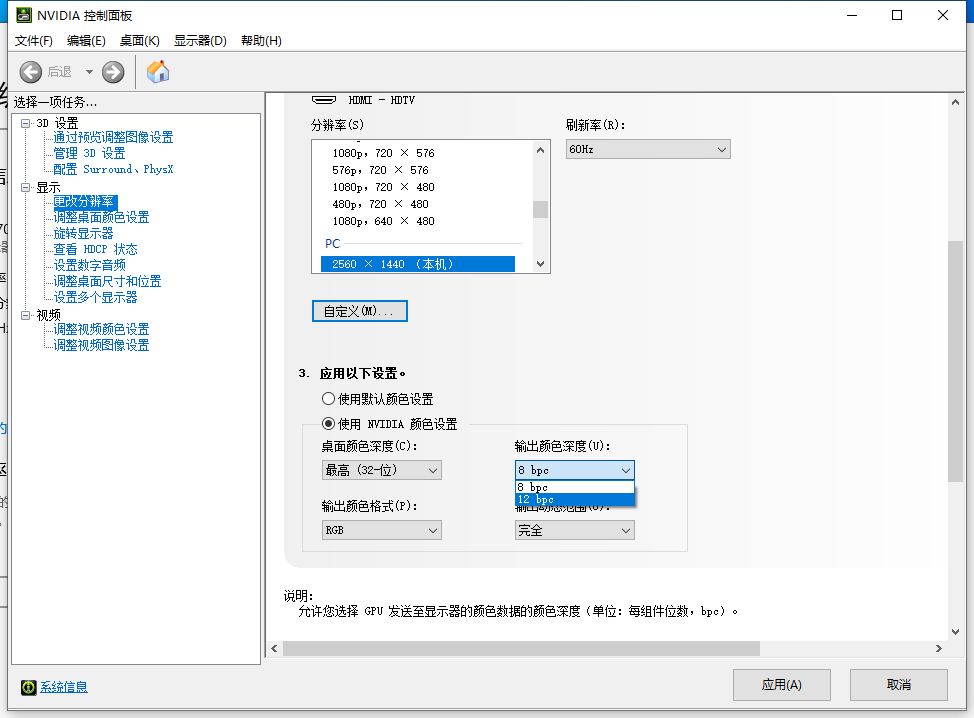
Task: Click the HDMI connector icon
Action: 324,100
